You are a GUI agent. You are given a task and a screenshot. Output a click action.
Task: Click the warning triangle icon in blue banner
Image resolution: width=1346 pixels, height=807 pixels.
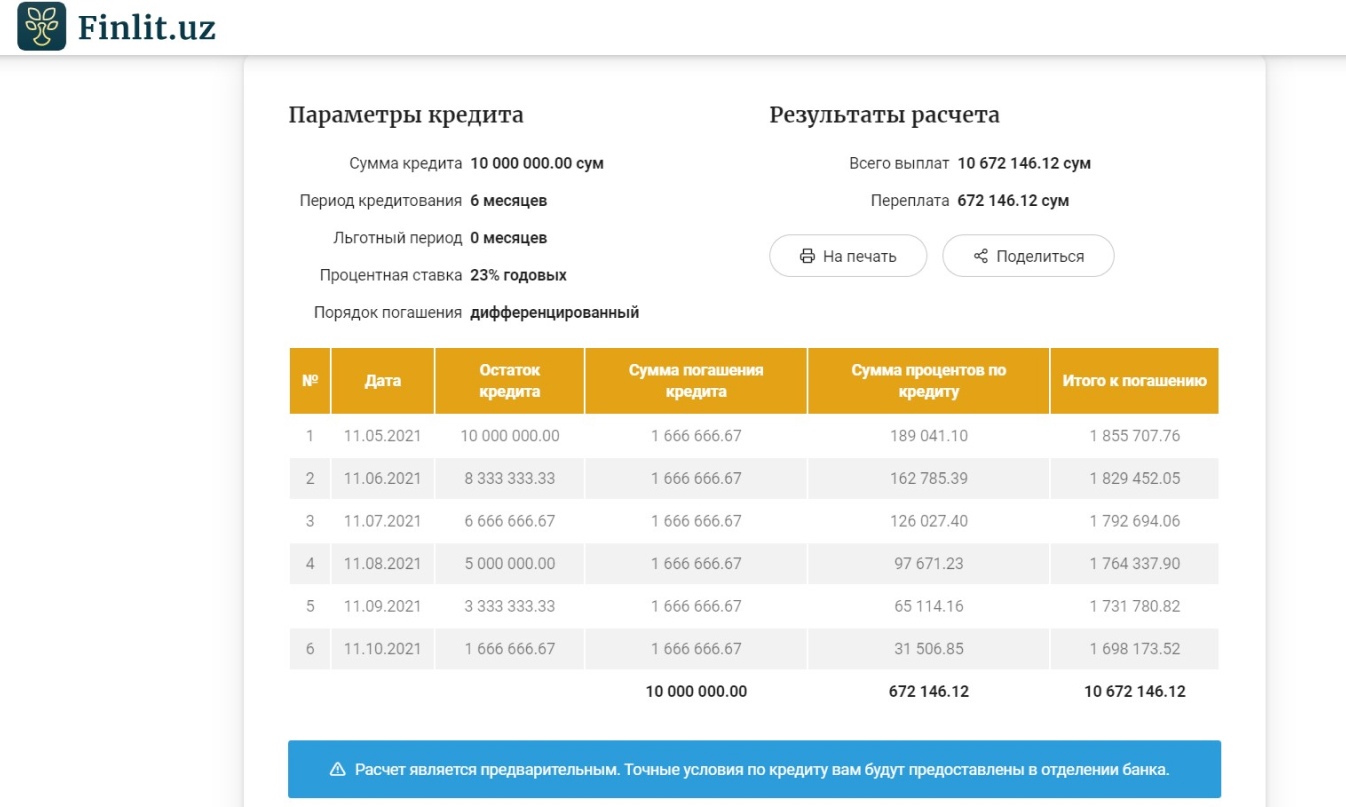(338, 770)
